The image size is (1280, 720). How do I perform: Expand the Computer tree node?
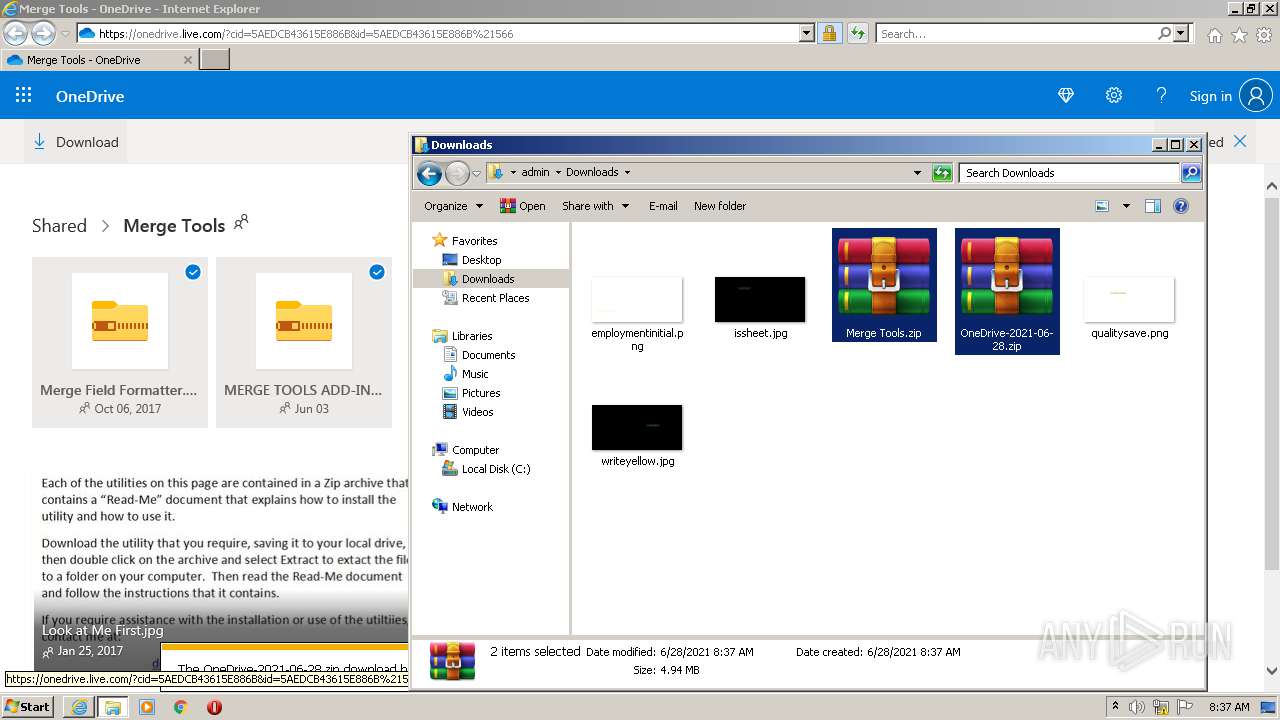click(475, 450)
